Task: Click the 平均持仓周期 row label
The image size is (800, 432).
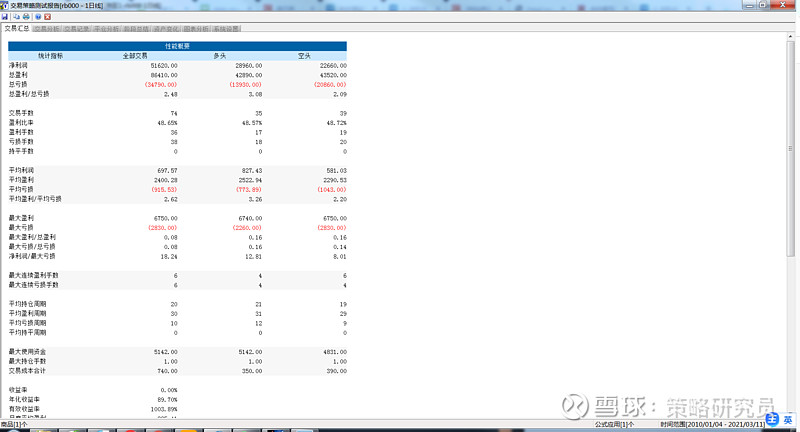Action: click(27, 303)
